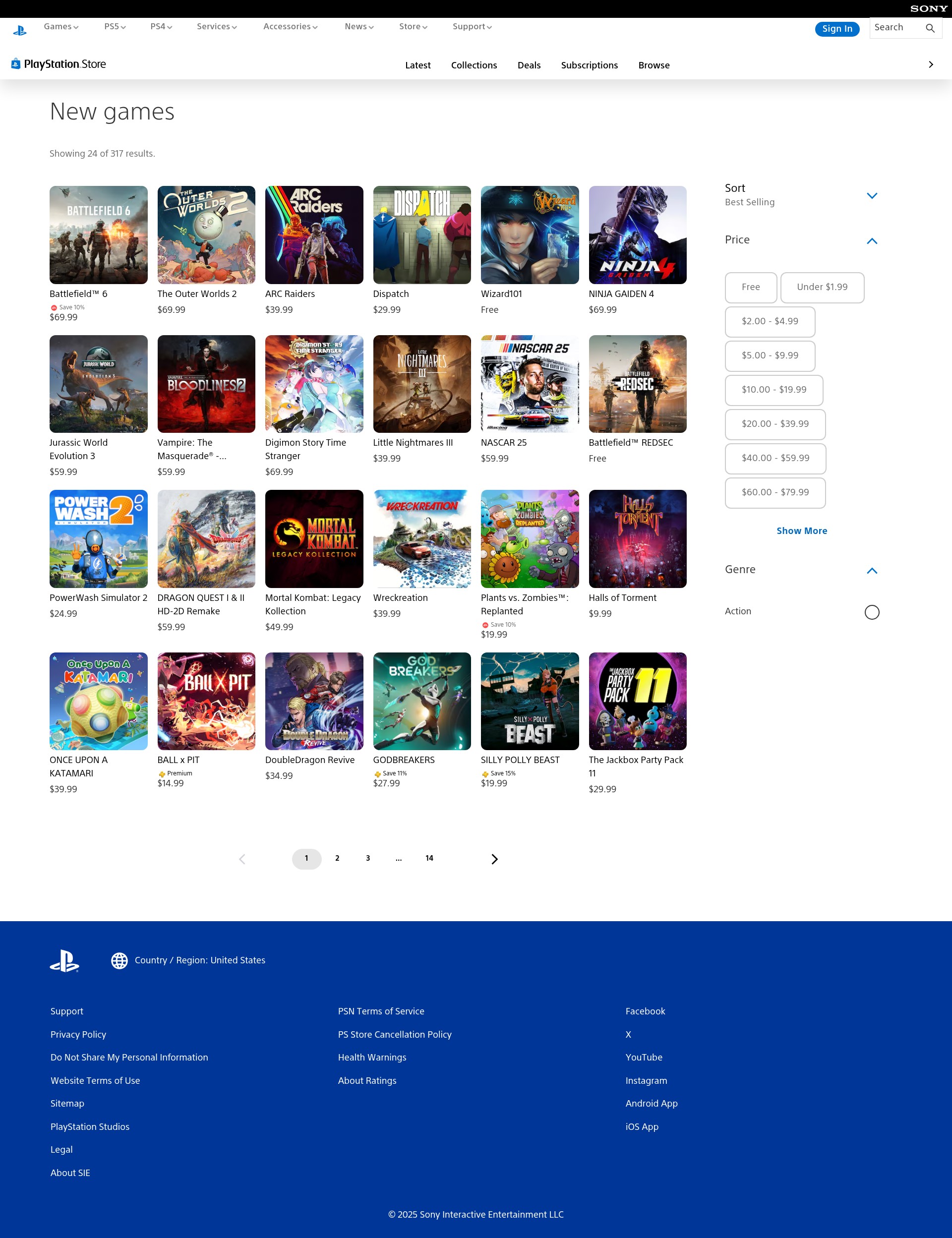The width and height of the screenshot is (952, 1238).
Task: Expand the News menu
Action: click(359, 27)
